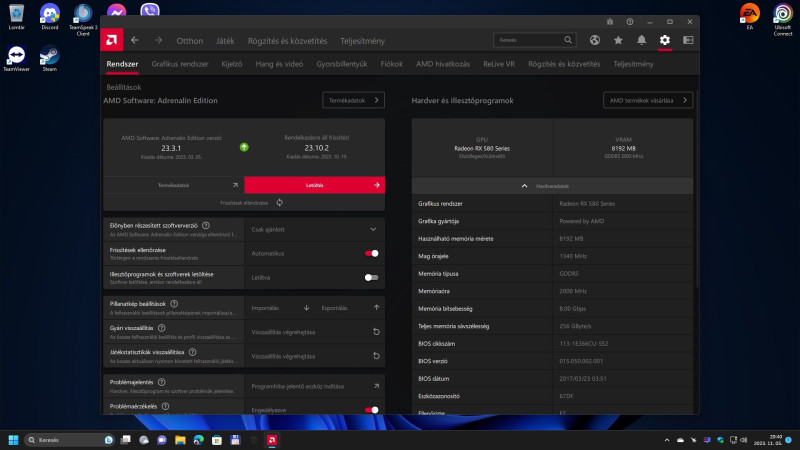Click Visszaállítás végrehajtása for Gyári visszaállítás
The width and height of the screenshot is (800, 450).
pos(283,332)
